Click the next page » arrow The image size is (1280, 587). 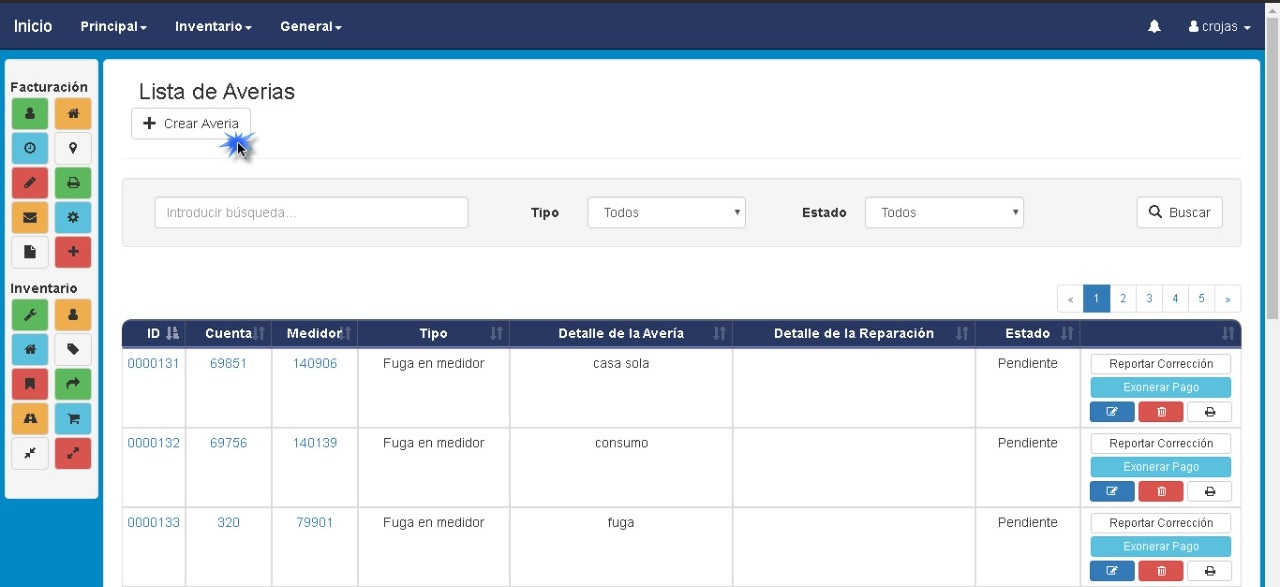[x=1227, y=298]
